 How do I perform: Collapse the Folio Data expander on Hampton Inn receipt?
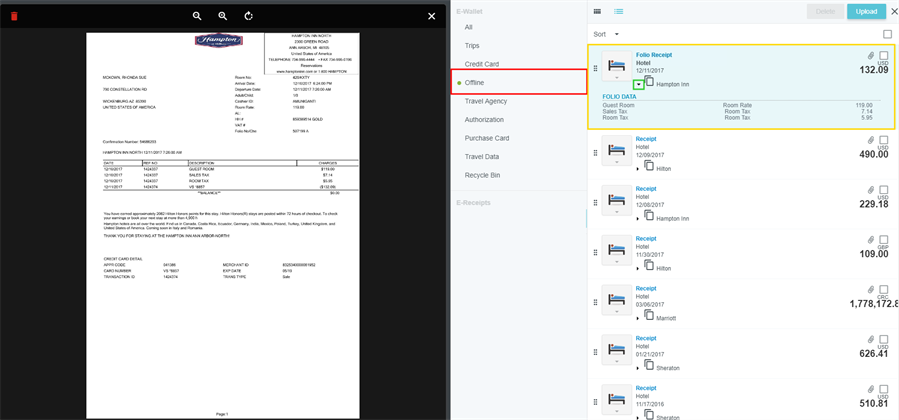[x=639, y=84]
